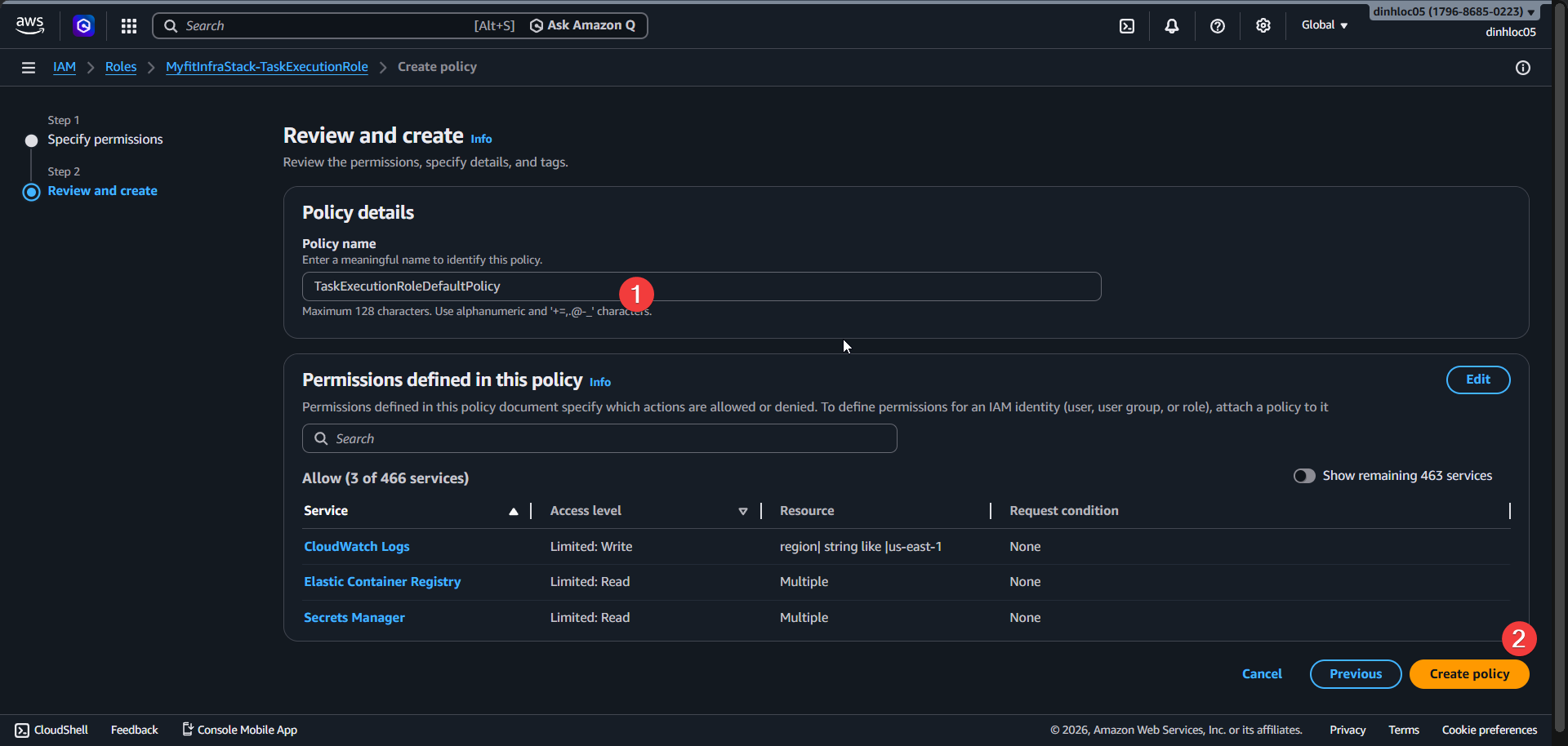Open the page info panel

point(1523,68)
